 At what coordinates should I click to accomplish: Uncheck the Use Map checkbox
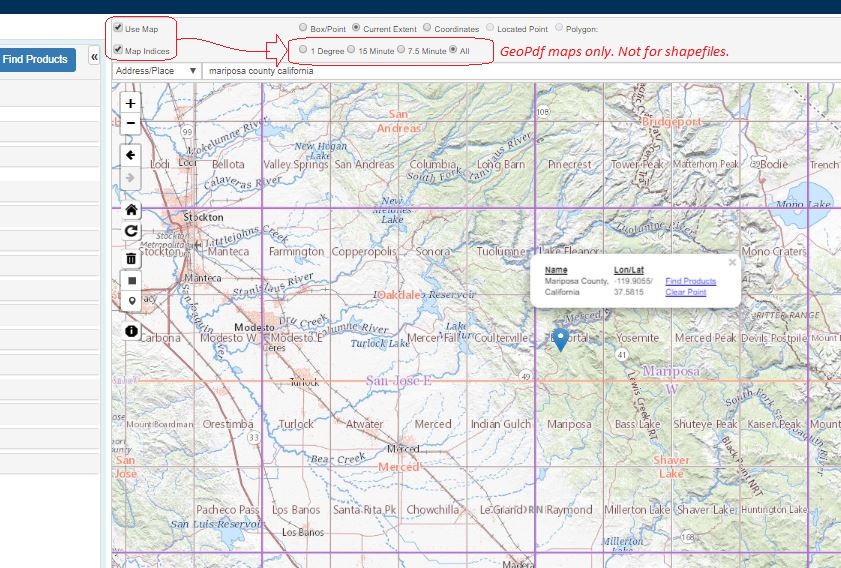point(118,27)
